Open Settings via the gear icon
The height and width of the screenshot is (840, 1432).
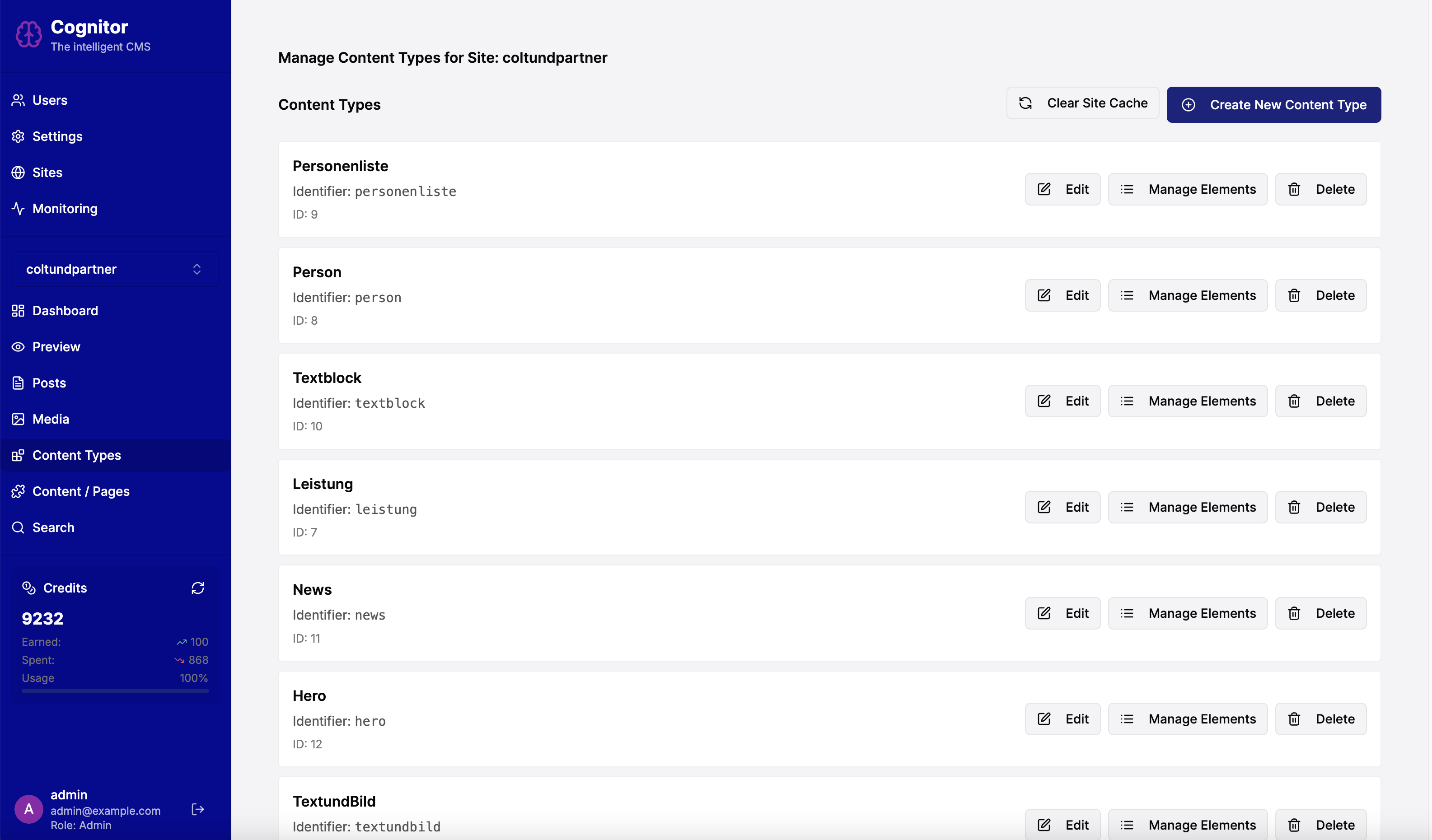(17, 136)
